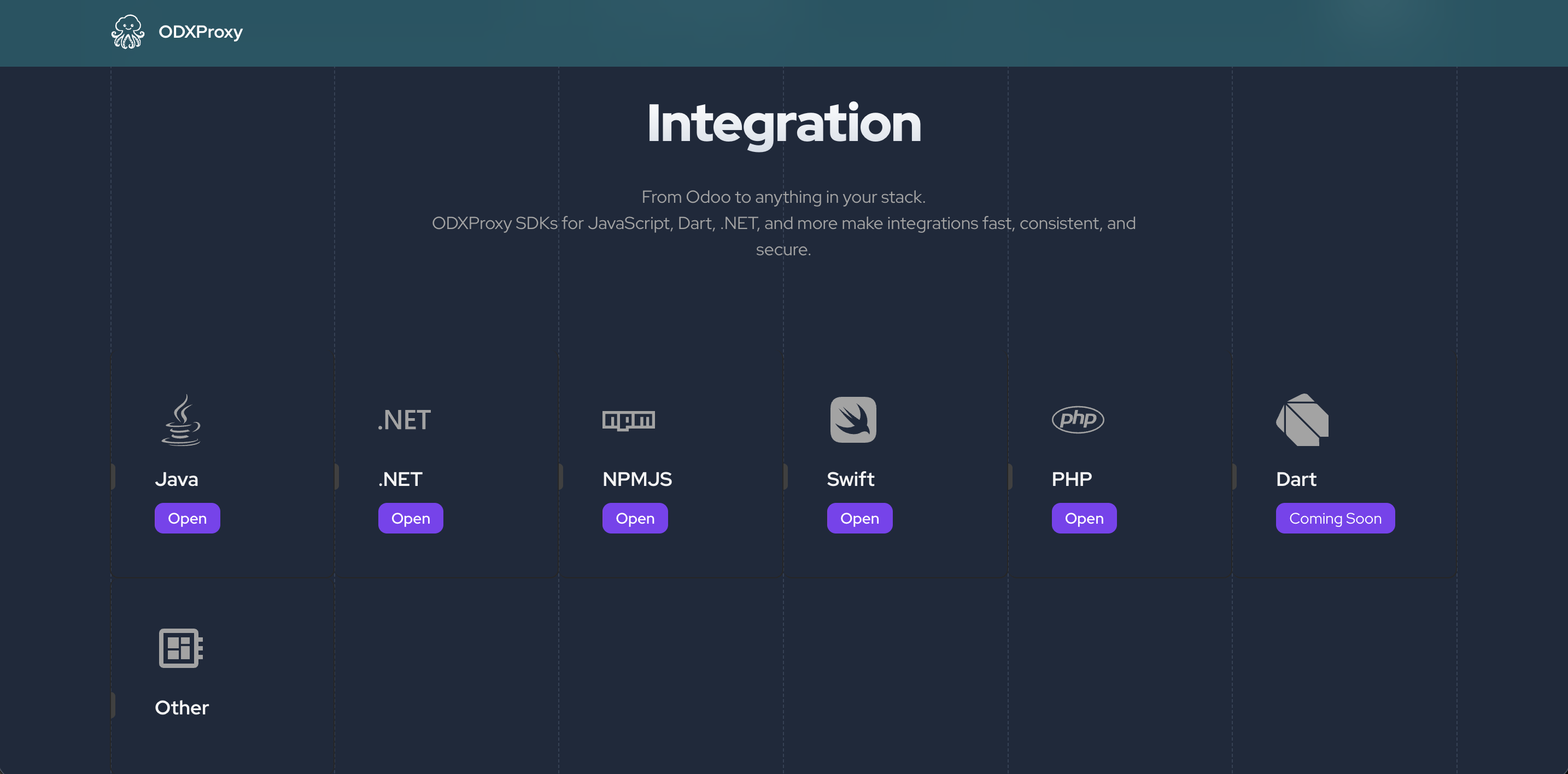The image size is (1568, 774).
Task: Click the Coming Soon button under Dart
Action: [1335, 518]
